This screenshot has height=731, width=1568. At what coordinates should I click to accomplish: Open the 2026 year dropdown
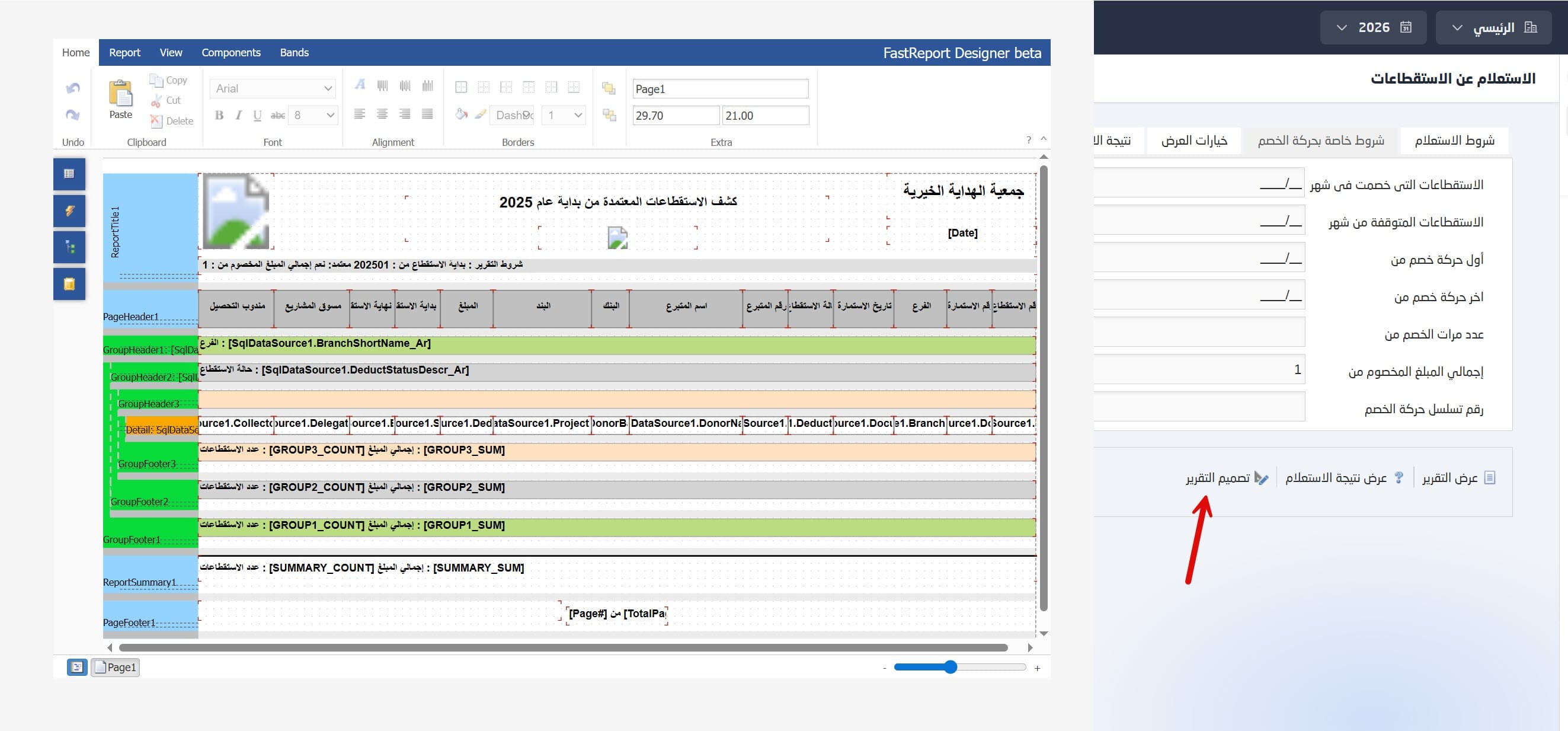pyautogui.click(x=1372, y=27)
